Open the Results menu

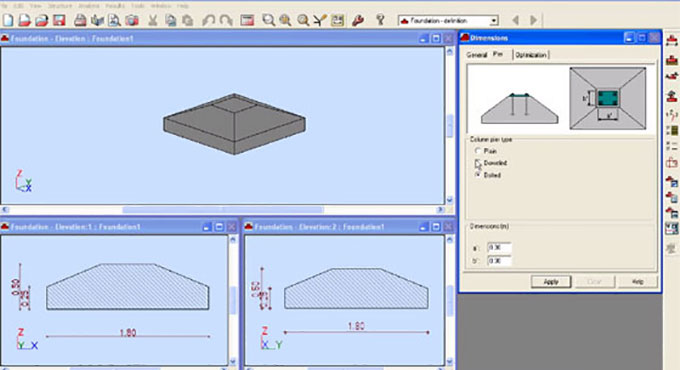[x=115, y=6]
